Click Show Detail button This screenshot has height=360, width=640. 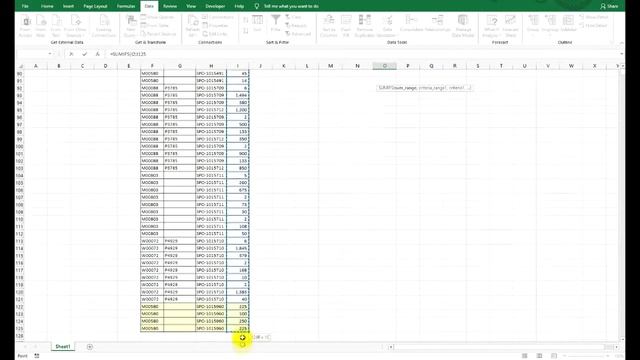(593, 17)
